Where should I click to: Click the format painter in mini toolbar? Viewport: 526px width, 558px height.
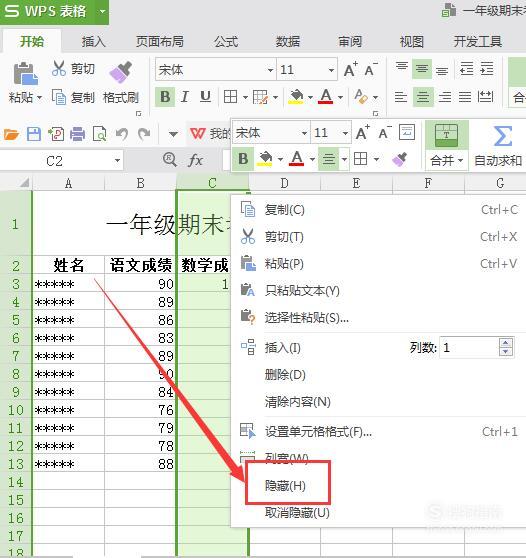pos(399,159)
